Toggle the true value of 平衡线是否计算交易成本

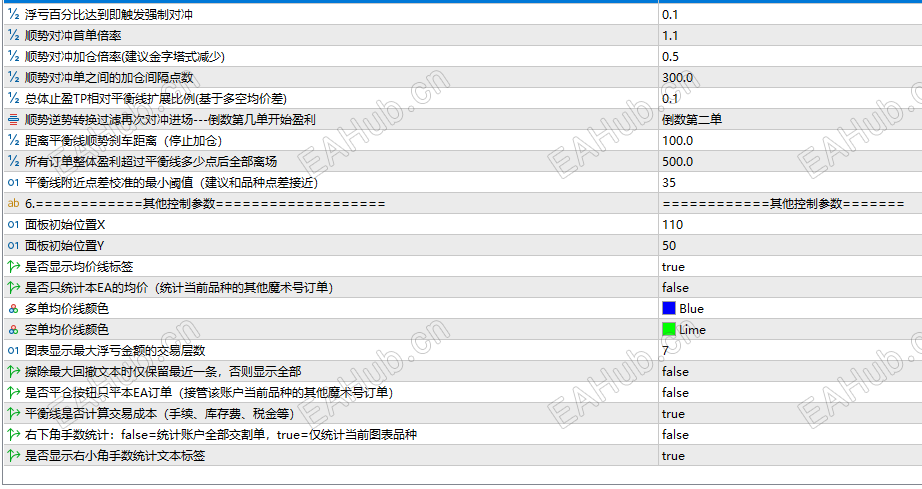tap(673, 414)
